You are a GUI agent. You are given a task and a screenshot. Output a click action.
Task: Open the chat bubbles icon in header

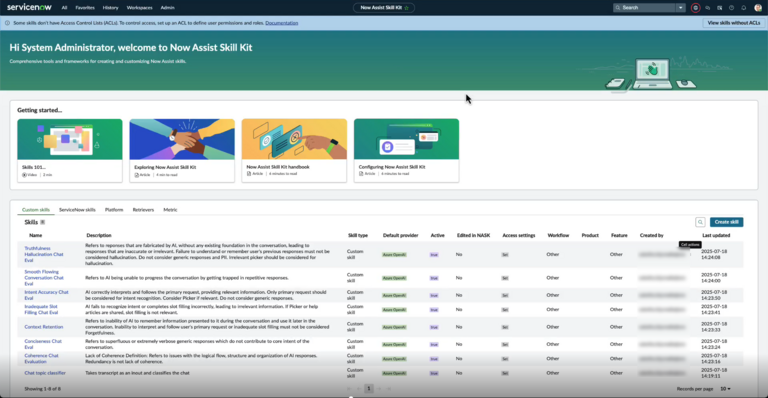[707, 8]
